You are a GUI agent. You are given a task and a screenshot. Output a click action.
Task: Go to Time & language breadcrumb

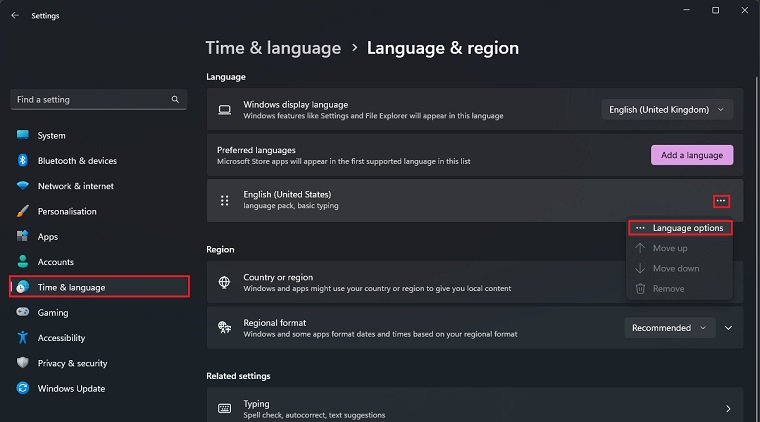click(x=273, y=48)
